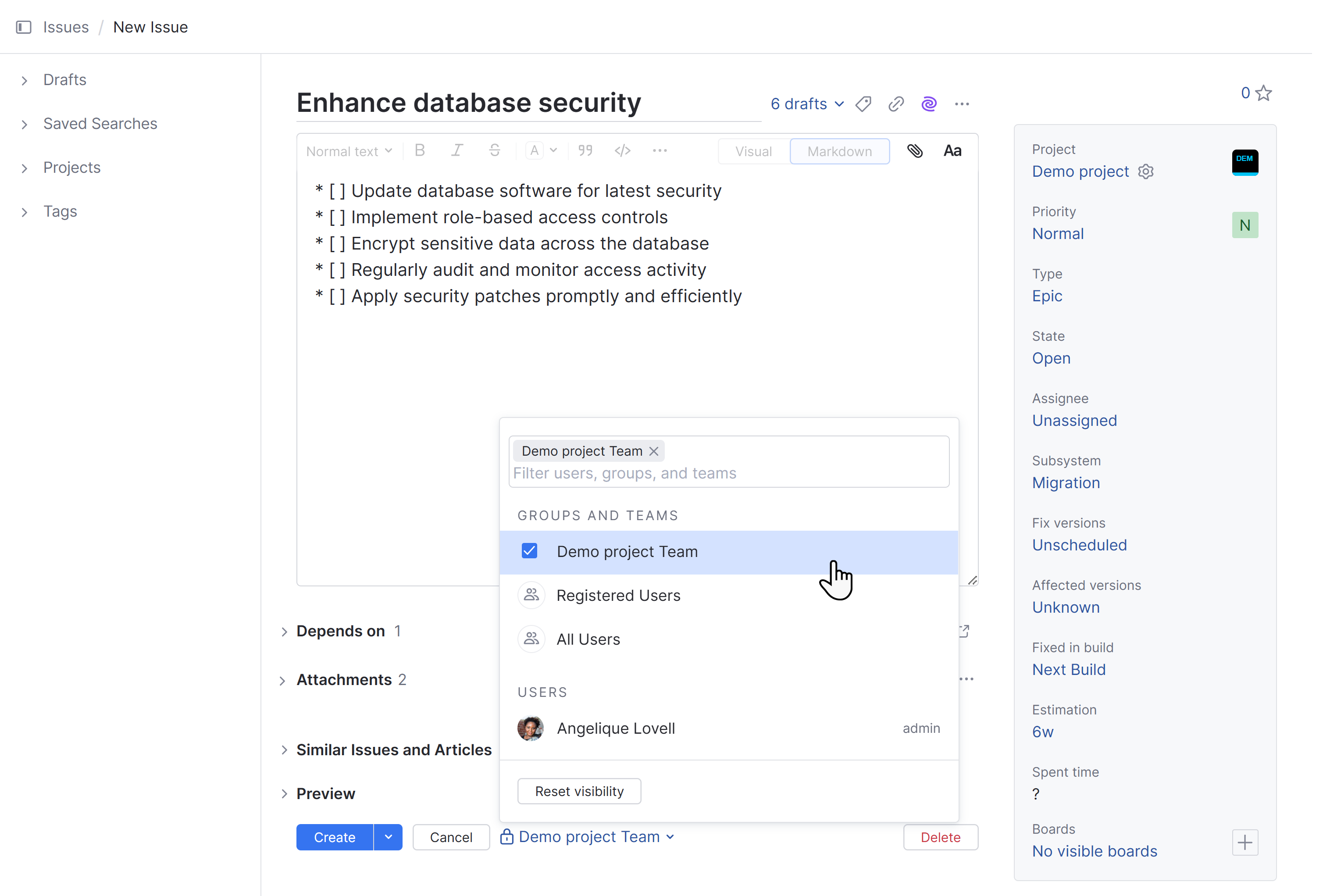Screen dimensions: 1323x896
Task: Click Reset visibility button
Action: [x=579, y=791]
